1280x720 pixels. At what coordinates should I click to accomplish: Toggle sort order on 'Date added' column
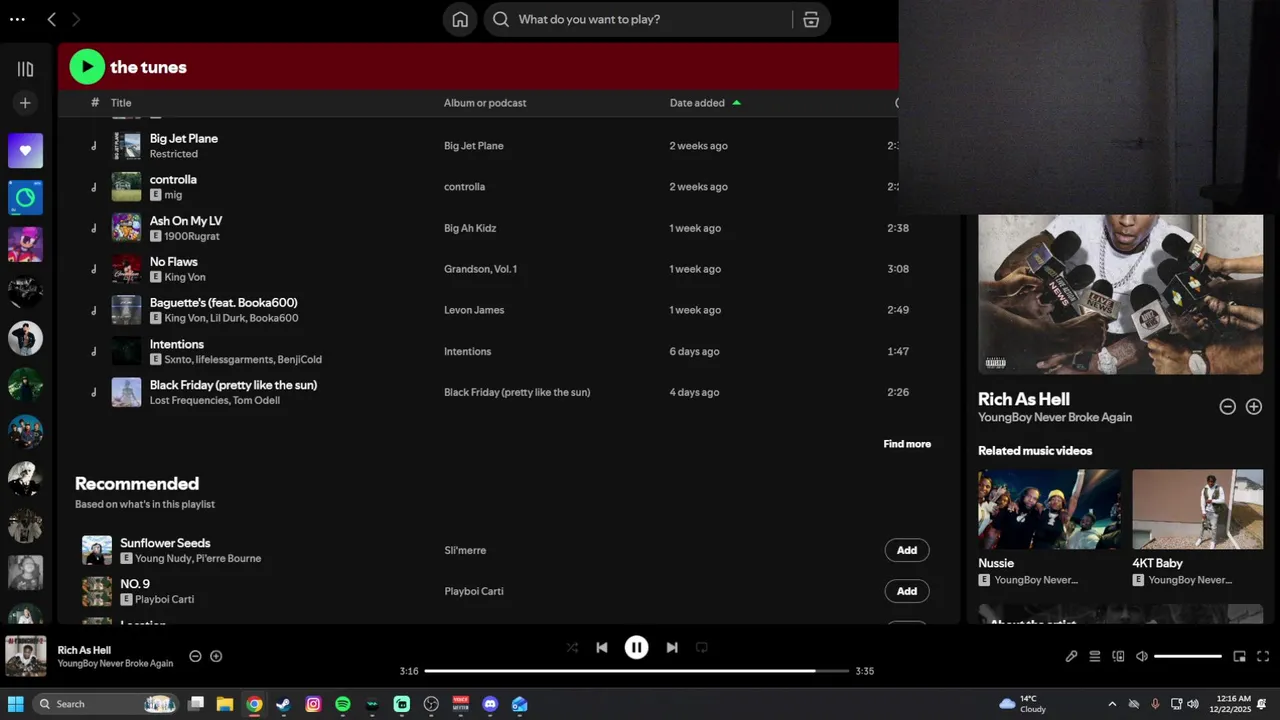(x=705, y=103)
